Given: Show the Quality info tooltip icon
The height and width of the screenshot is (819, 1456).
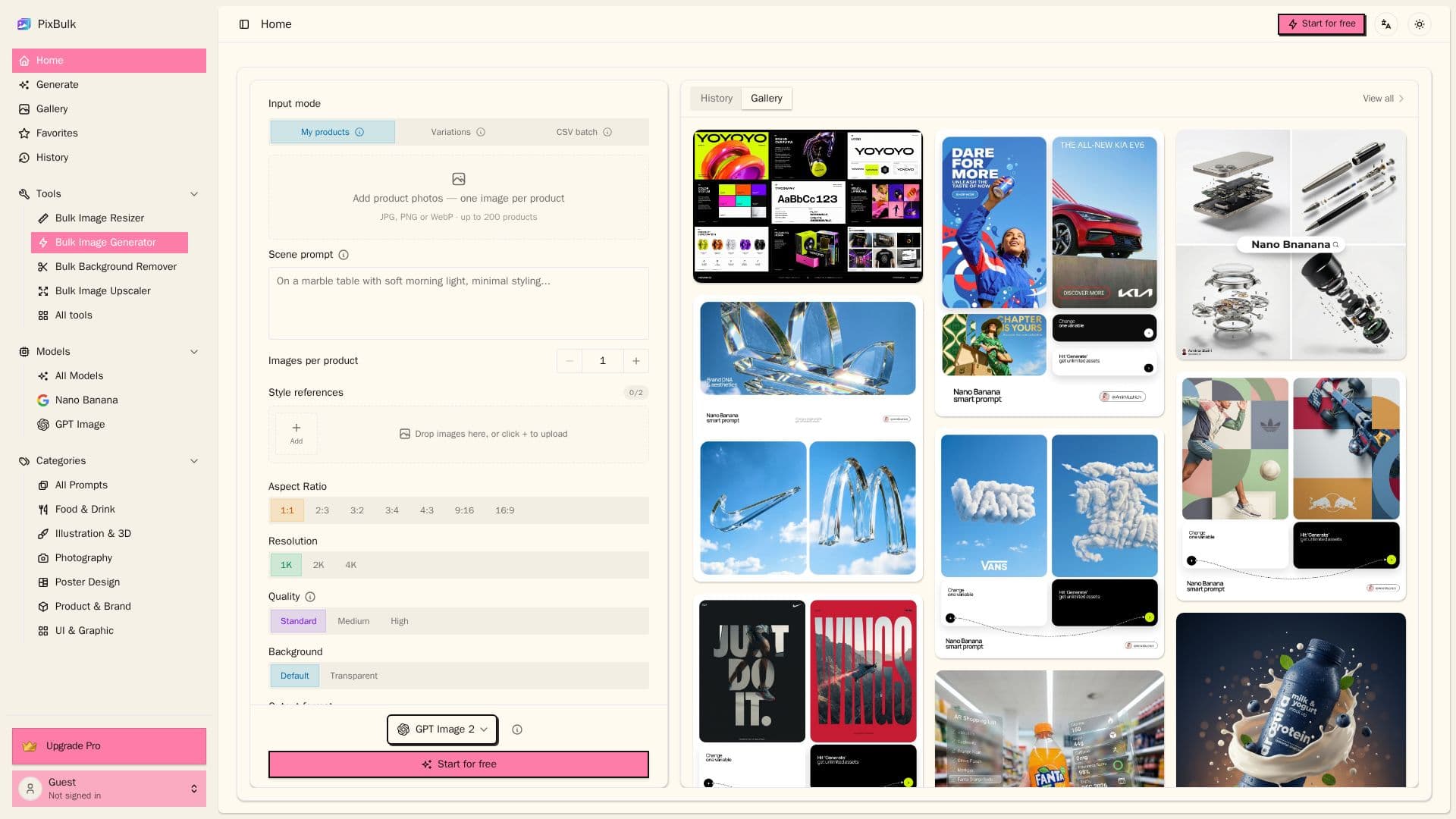Looking at the screenshot, I should coord(310,597).
